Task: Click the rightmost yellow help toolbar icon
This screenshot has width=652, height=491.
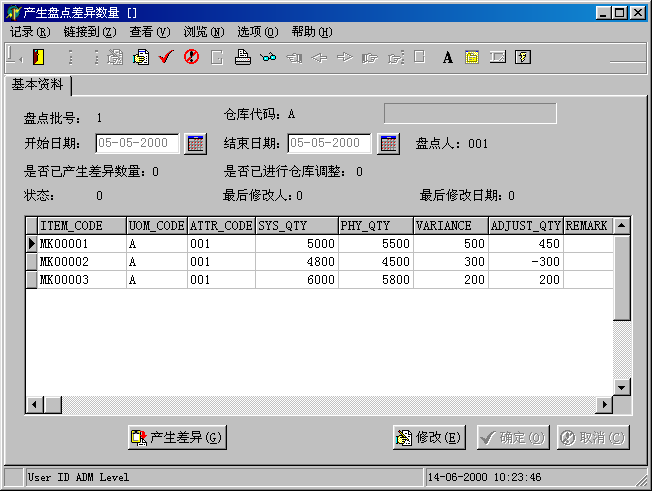Action: [x=522, y=57]
